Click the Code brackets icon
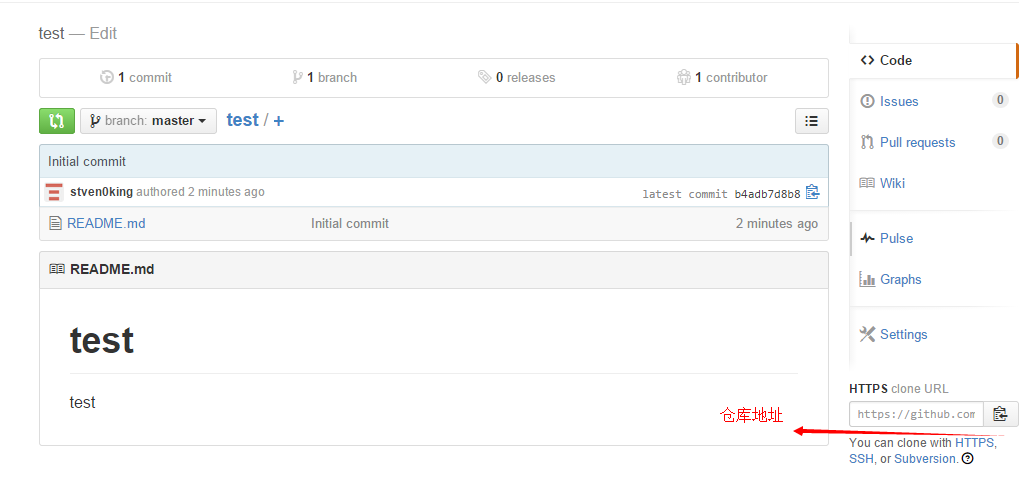 pos(867,60)
